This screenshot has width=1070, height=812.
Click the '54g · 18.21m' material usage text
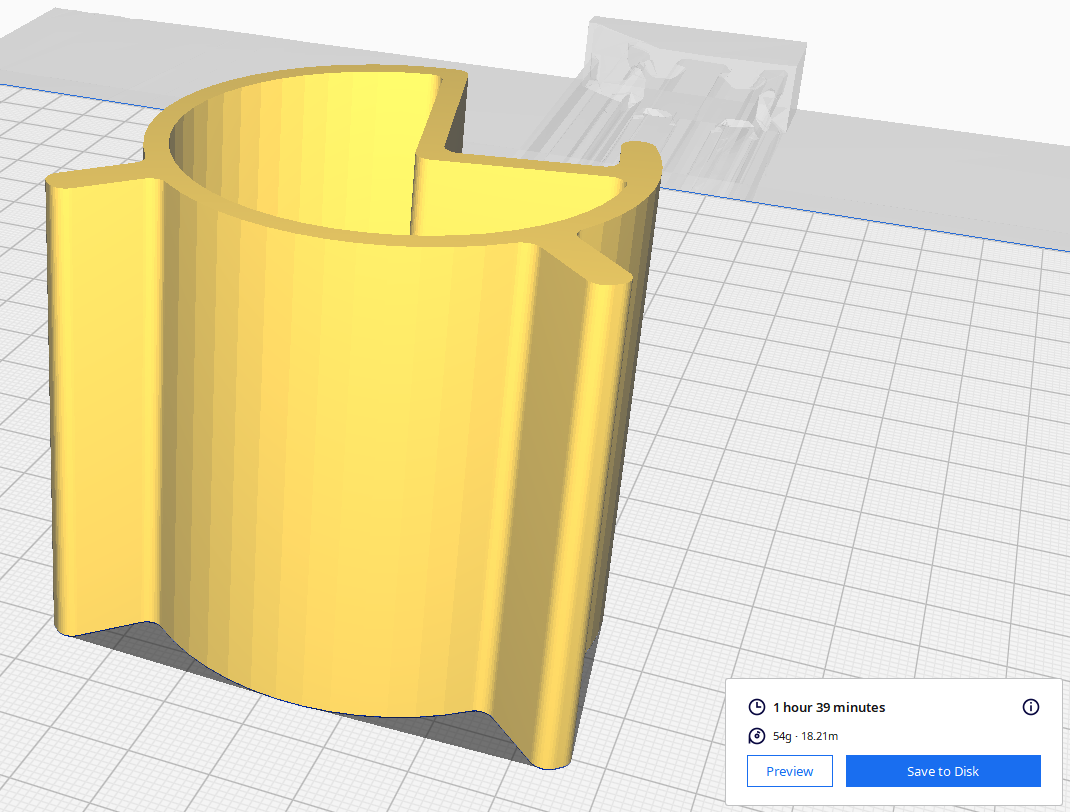click(x=805, y=737)
